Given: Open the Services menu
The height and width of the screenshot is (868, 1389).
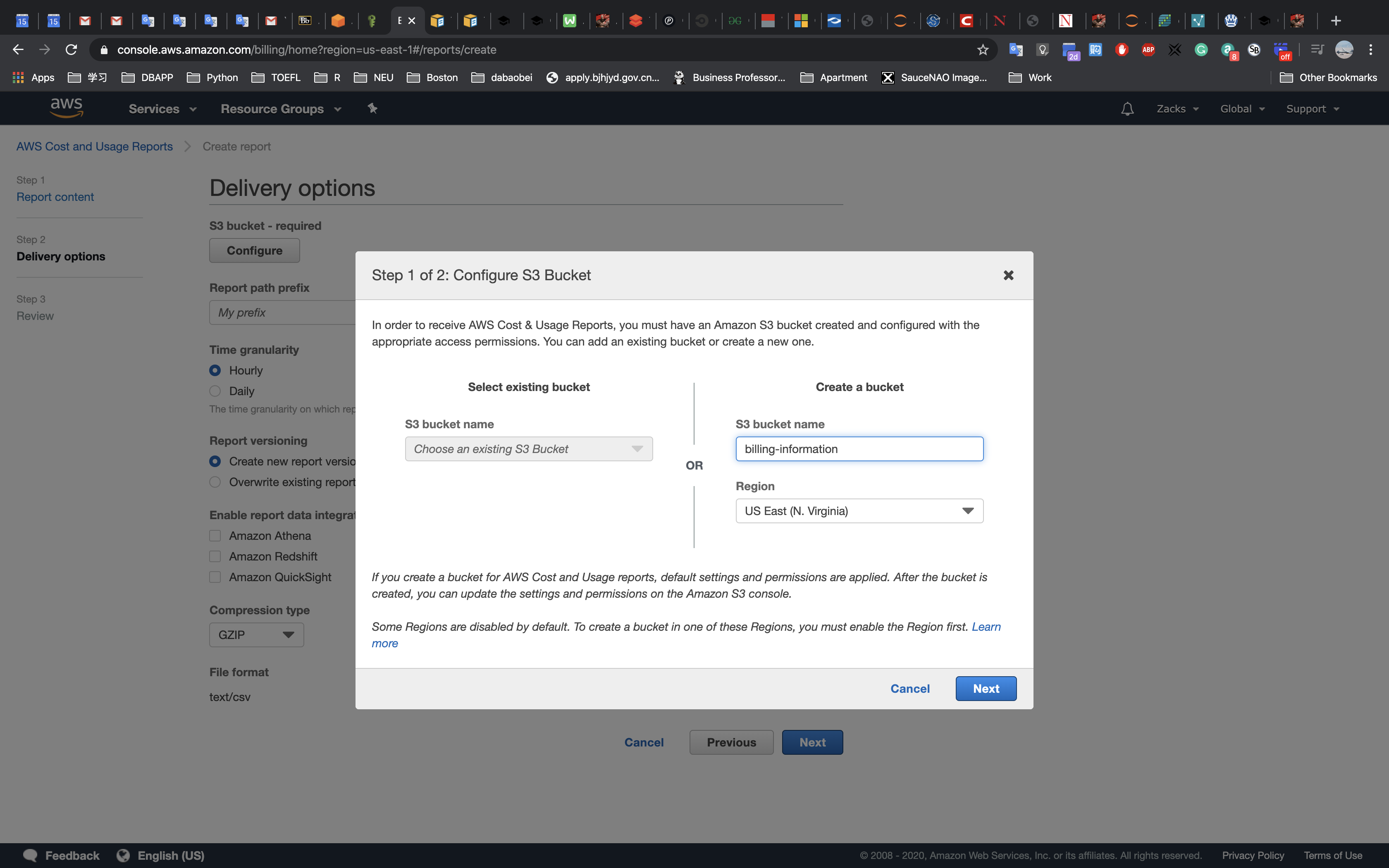Looking at the screenshot, I should tap(162, 109).
